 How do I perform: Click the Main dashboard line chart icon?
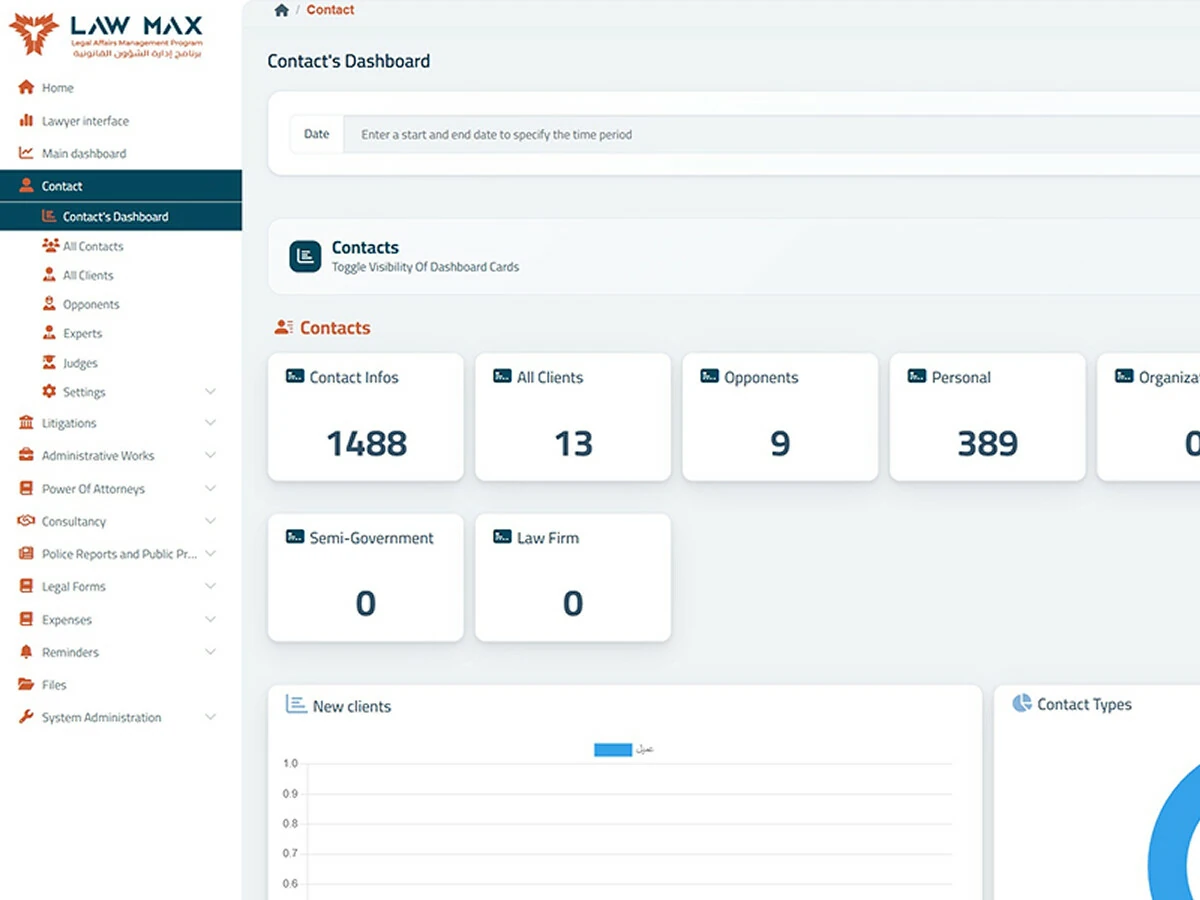26,154
